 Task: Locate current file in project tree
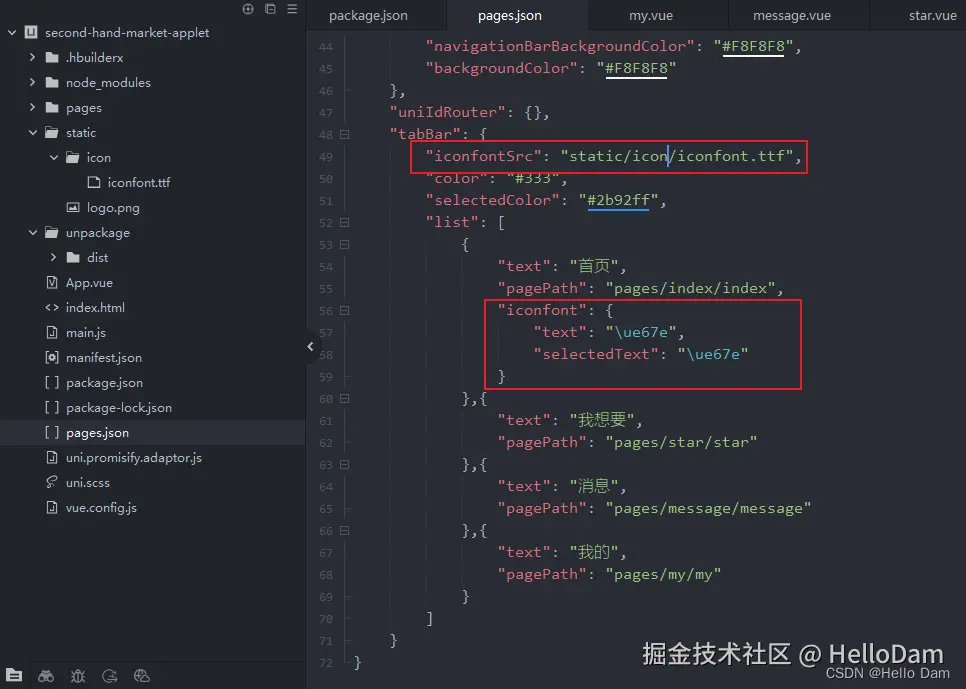pyautogui.click(x=248, y=9)
